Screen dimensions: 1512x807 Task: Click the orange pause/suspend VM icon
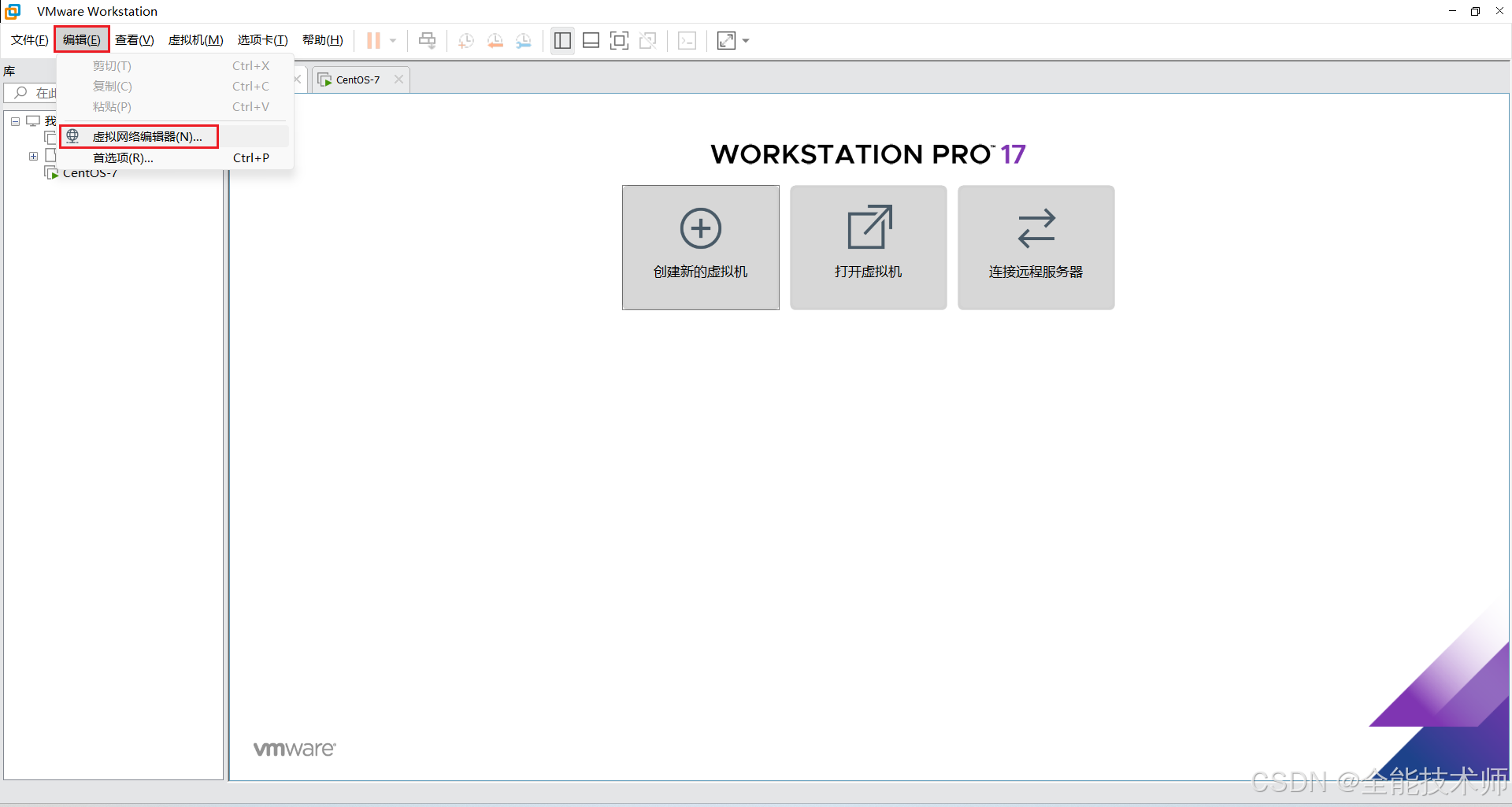tap(373, 40)
